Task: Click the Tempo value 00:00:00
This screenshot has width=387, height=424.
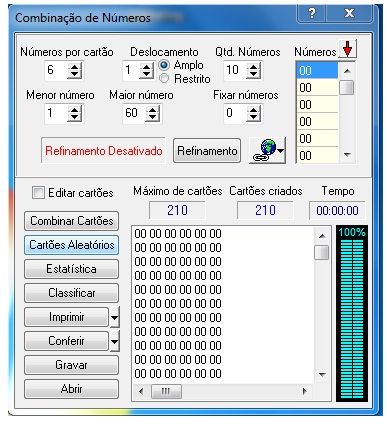Action: (x=337, y=211)
